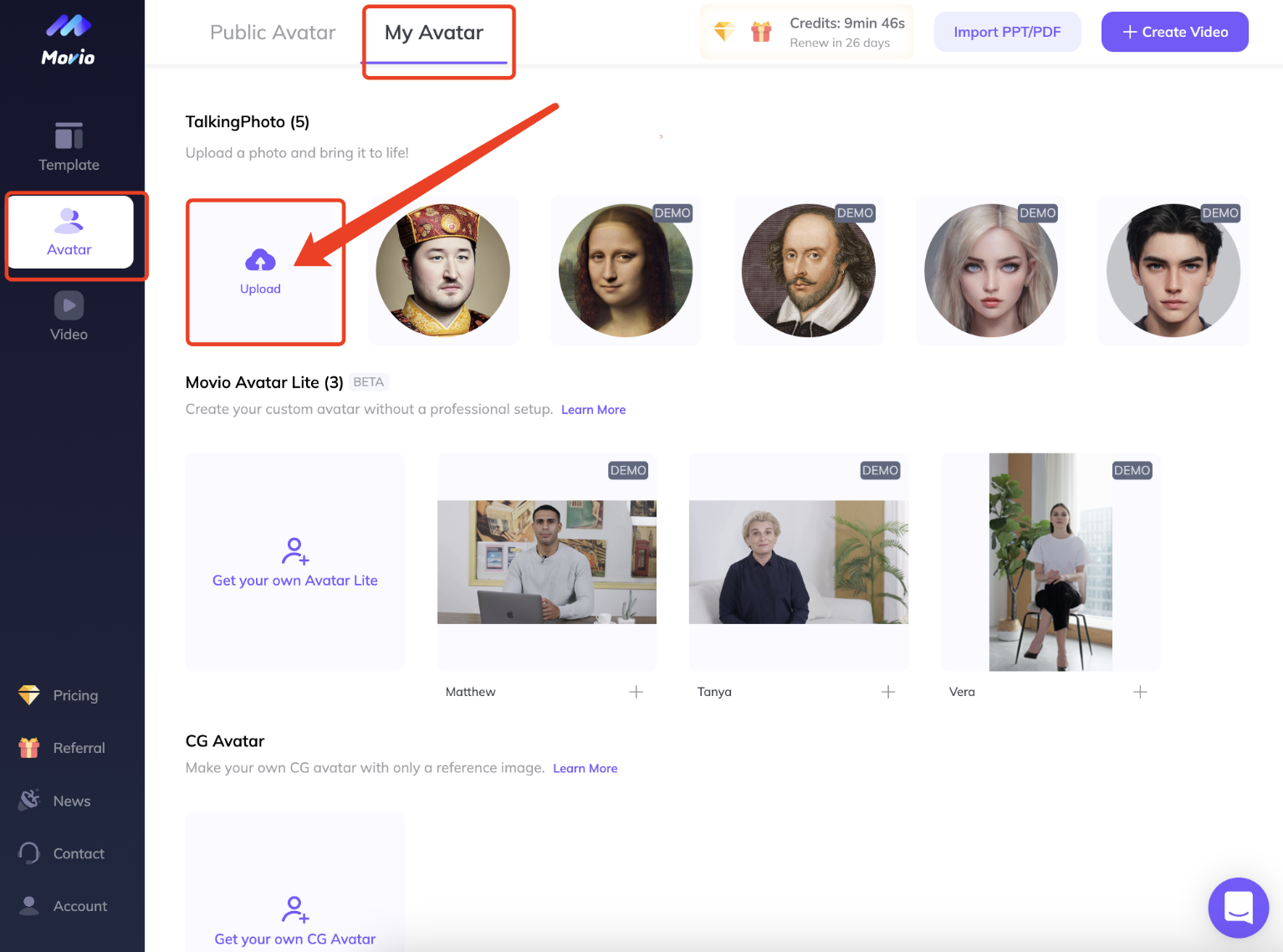Open the Template section in sidebar

pos(69,147)
